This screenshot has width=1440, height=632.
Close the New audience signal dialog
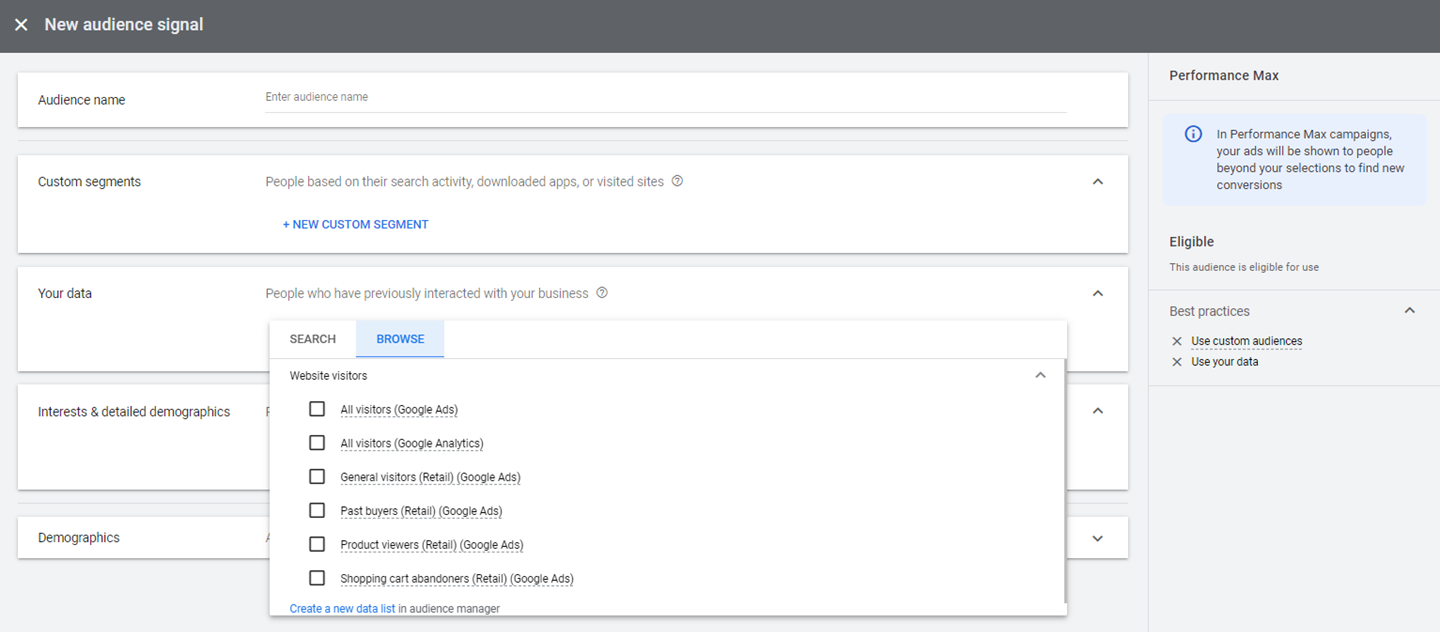[21, 25]
